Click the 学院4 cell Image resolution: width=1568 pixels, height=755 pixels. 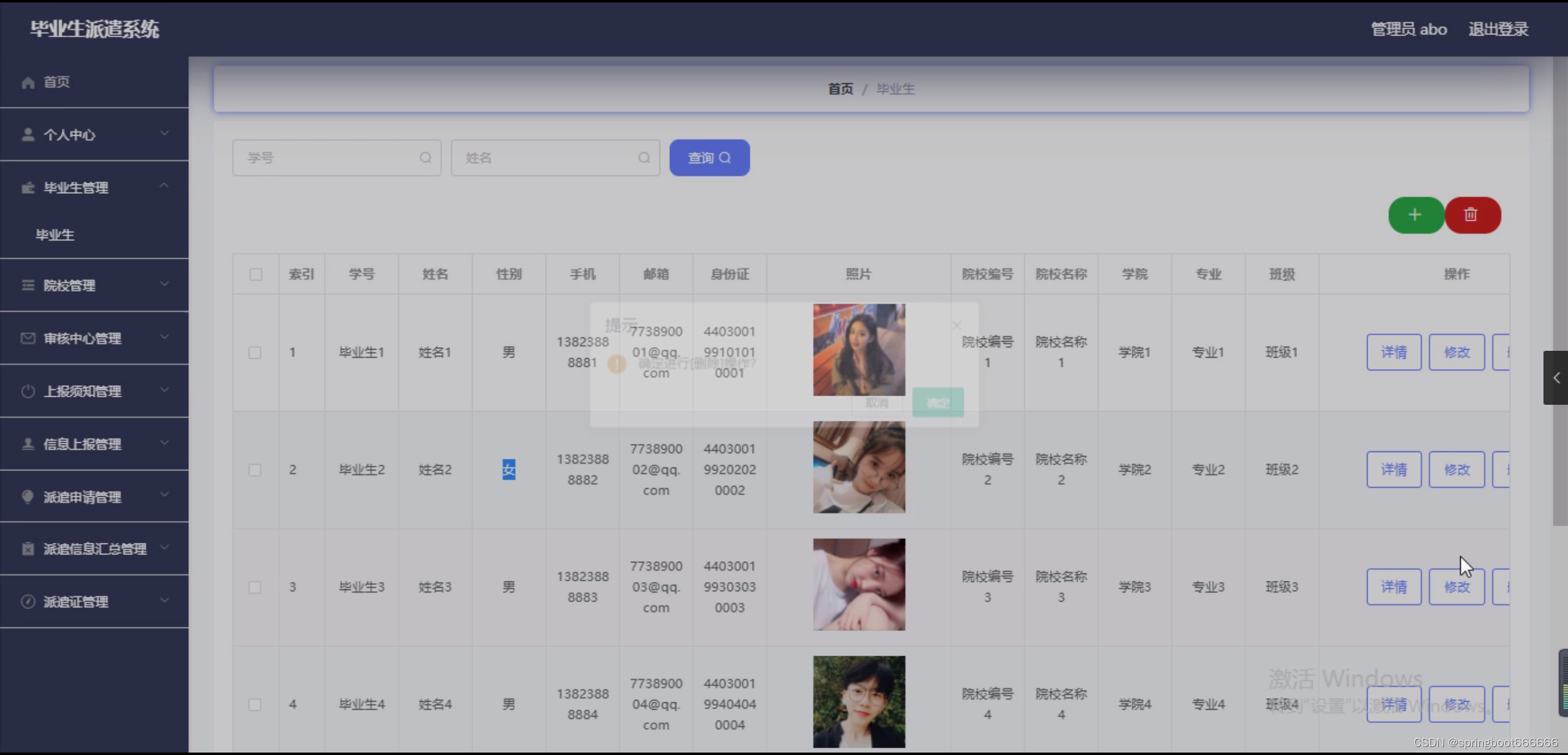point(1135,704)
